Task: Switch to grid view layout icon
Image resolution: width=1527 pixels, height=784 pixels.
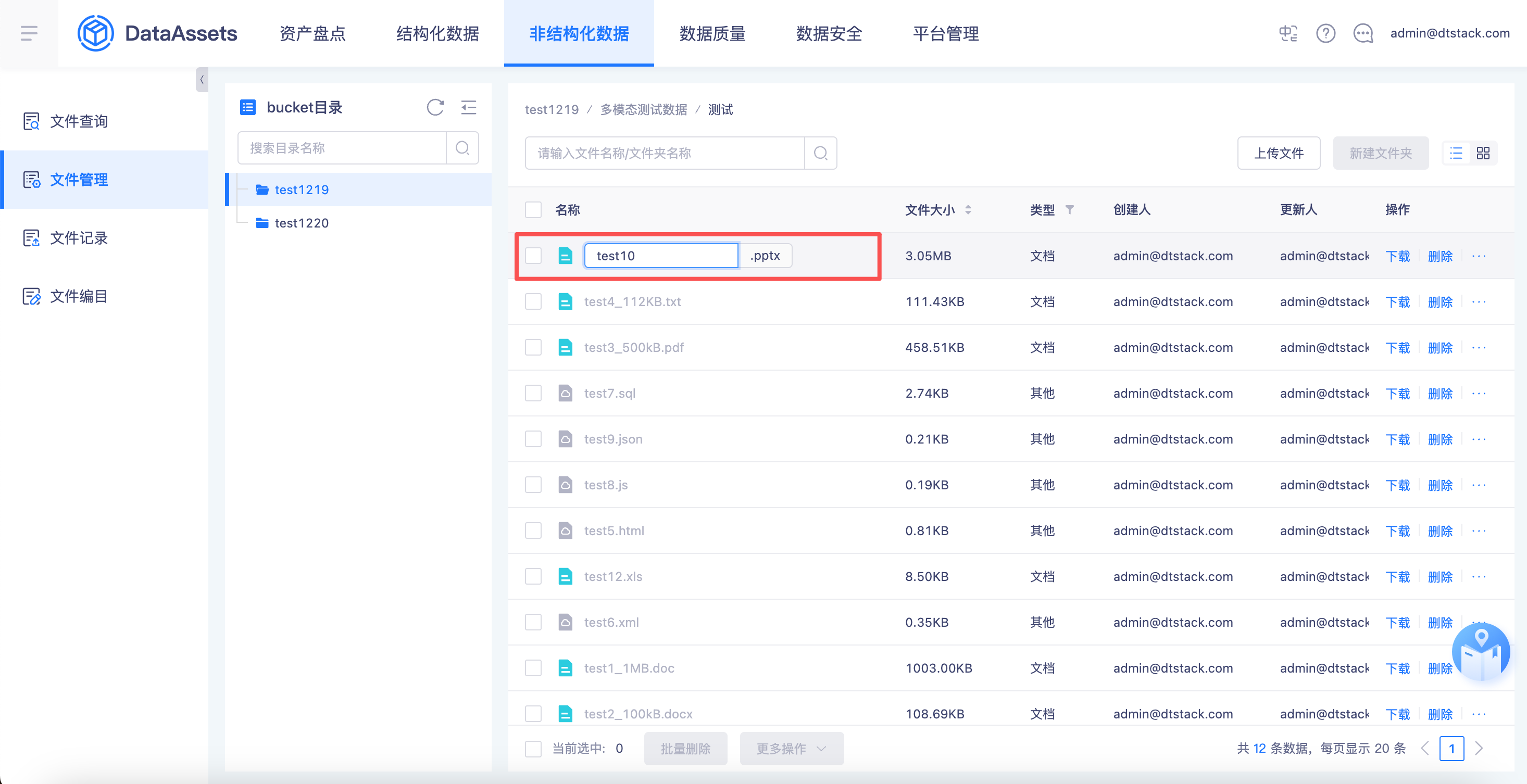Action: [1483, 154]
